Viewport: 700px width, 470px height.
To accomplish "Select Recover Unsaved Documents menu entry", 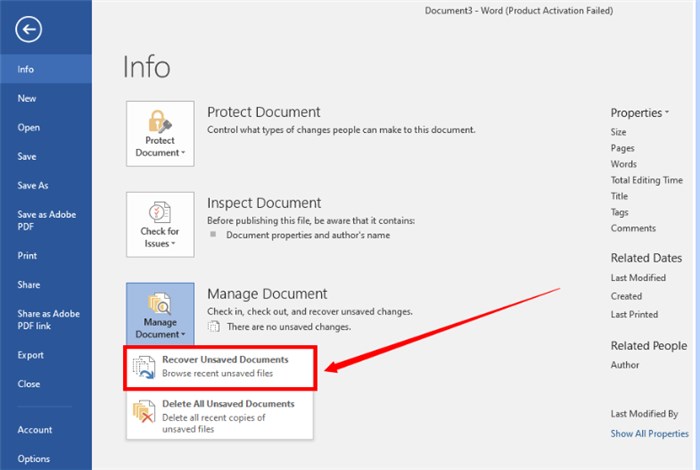I will click(220, 368).
